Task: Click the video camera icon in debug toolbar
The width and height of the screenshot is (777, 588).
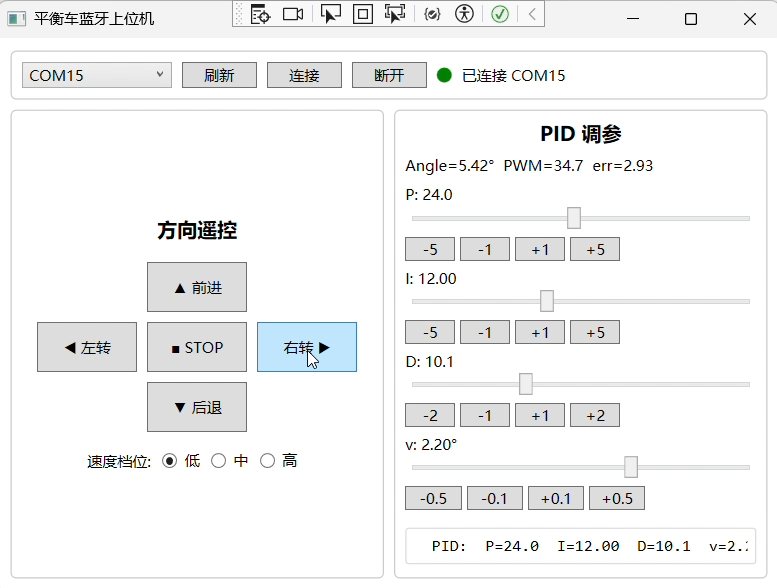Action: coord(293,14)
